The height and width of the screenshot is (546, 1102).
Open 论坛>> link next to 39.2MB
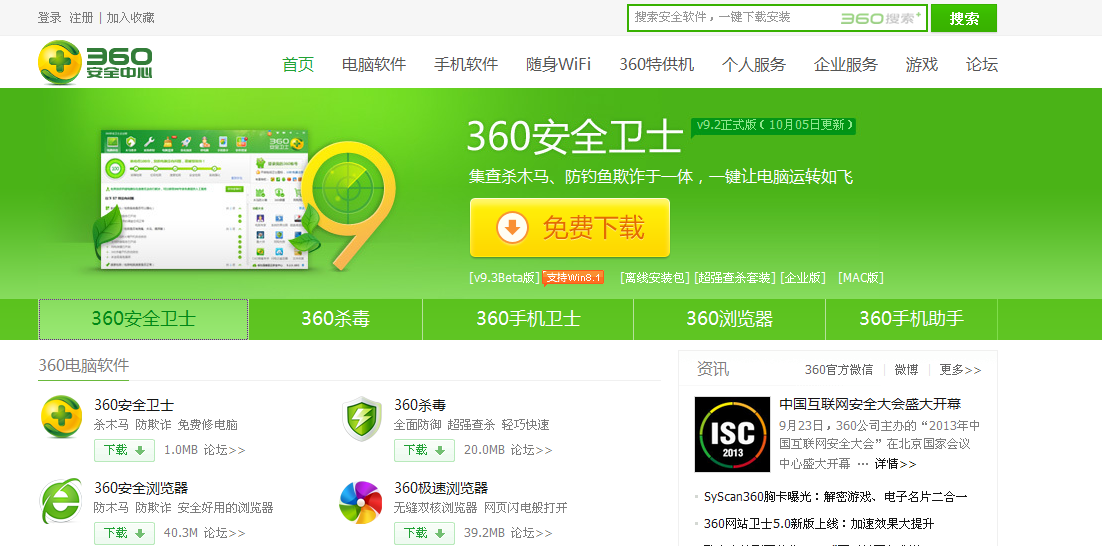point(532,533)
